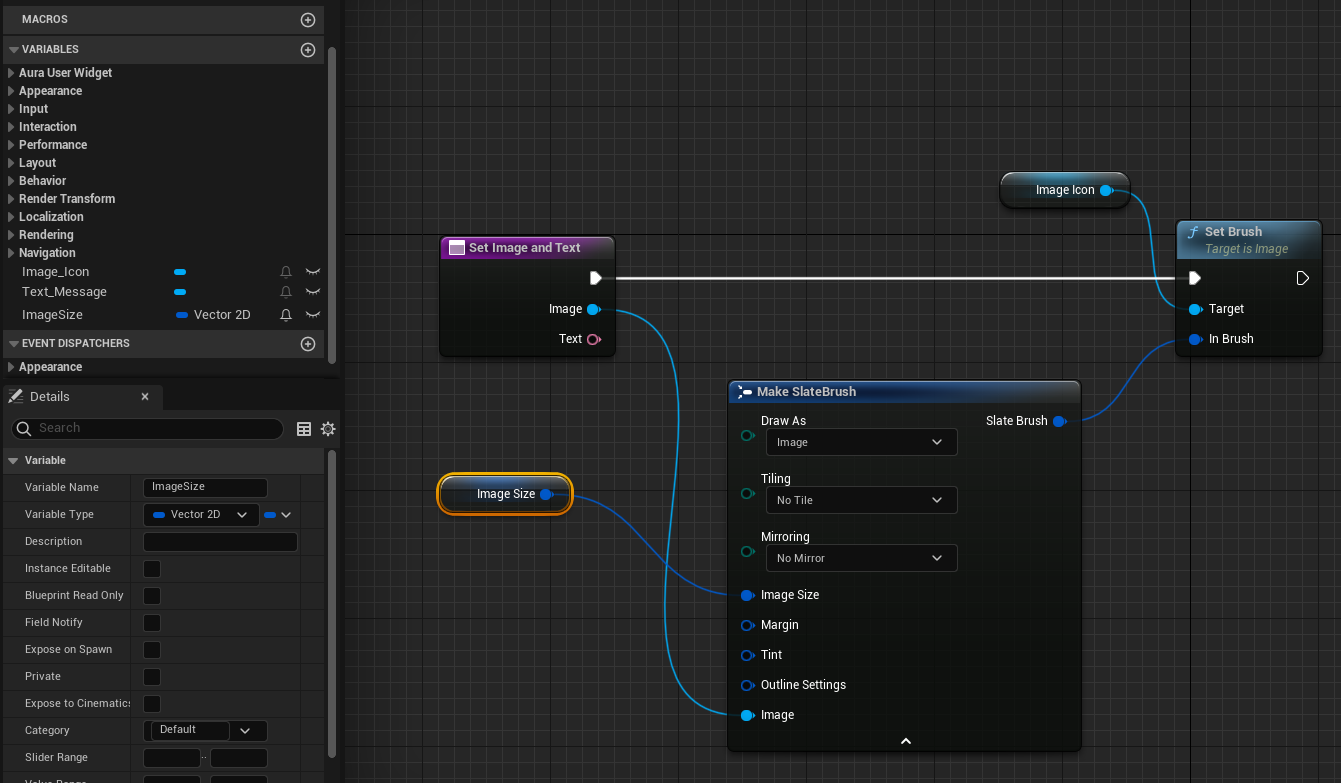Expand the Render Transform category
The image size is (1341, 783).
pos(11,199)
